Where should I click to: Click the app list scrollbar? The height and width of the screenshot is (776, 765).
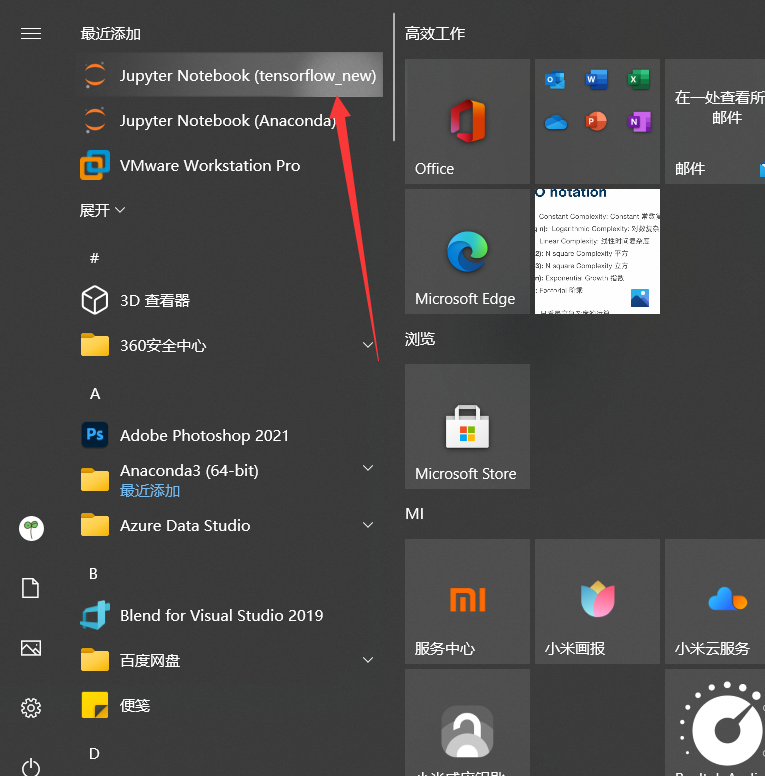click(x=394, y=77)
